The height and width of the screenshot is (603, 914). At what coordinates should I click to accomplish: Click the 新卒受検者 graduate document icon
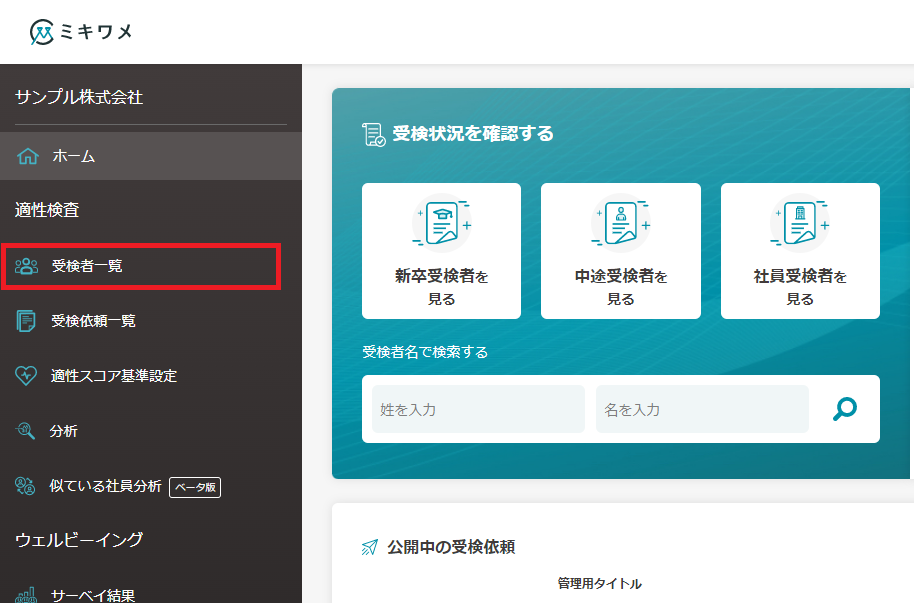(x=441, y=222)
